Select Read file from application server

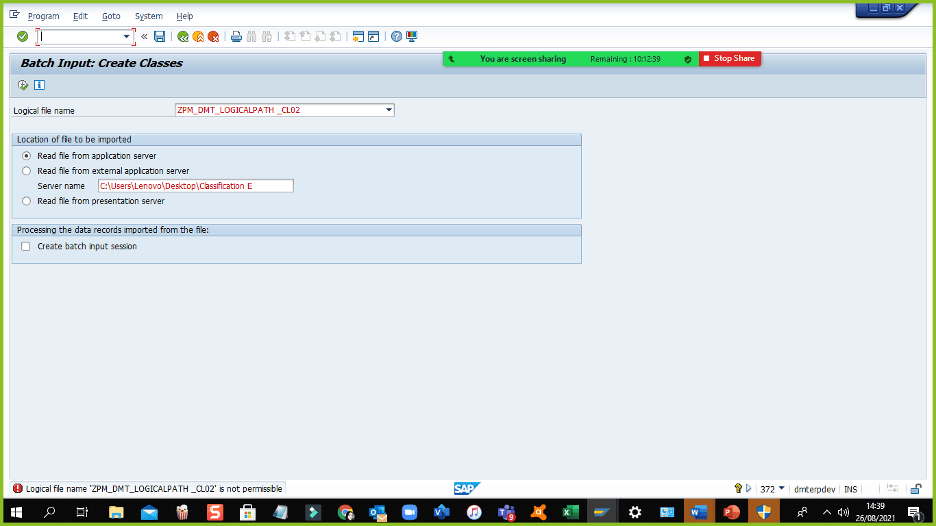27,156
